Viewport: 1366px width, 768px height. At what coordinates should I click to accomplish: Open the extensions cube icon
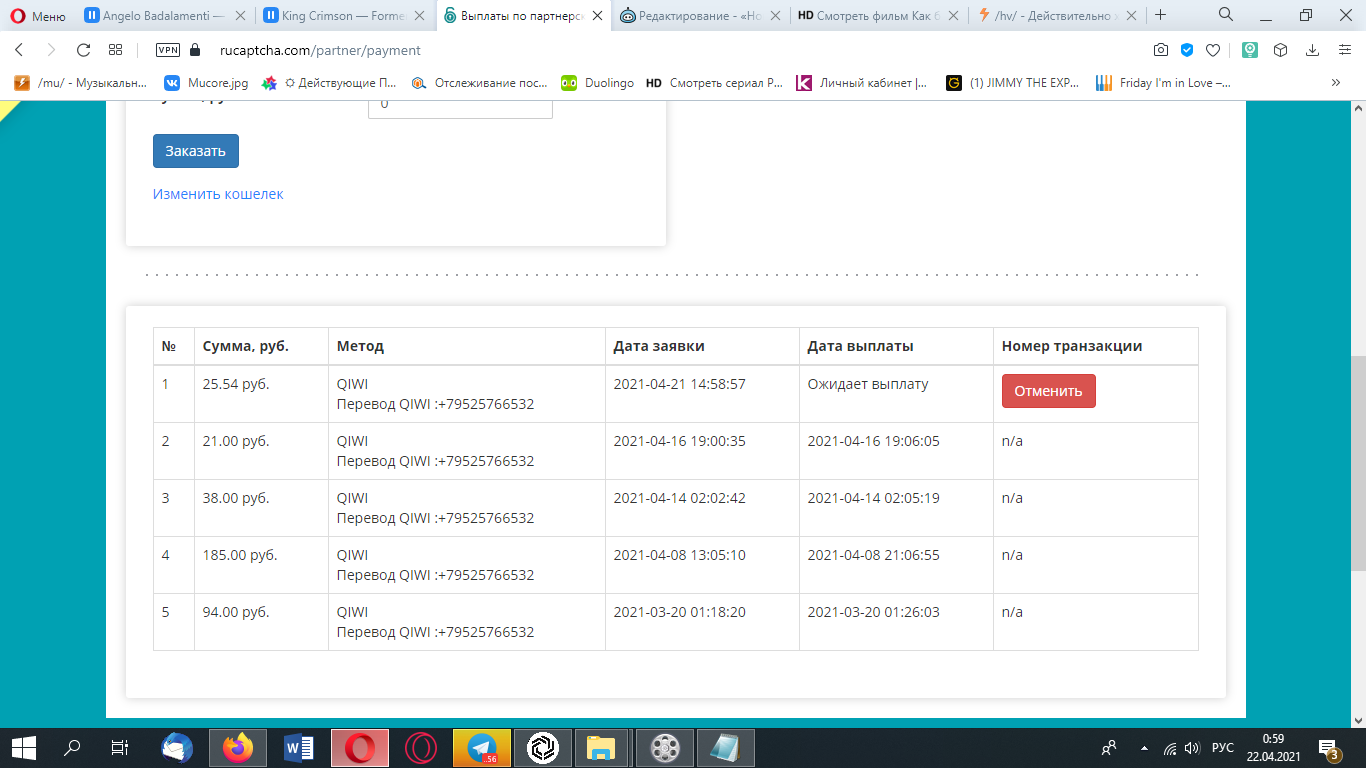[1280, 50]
